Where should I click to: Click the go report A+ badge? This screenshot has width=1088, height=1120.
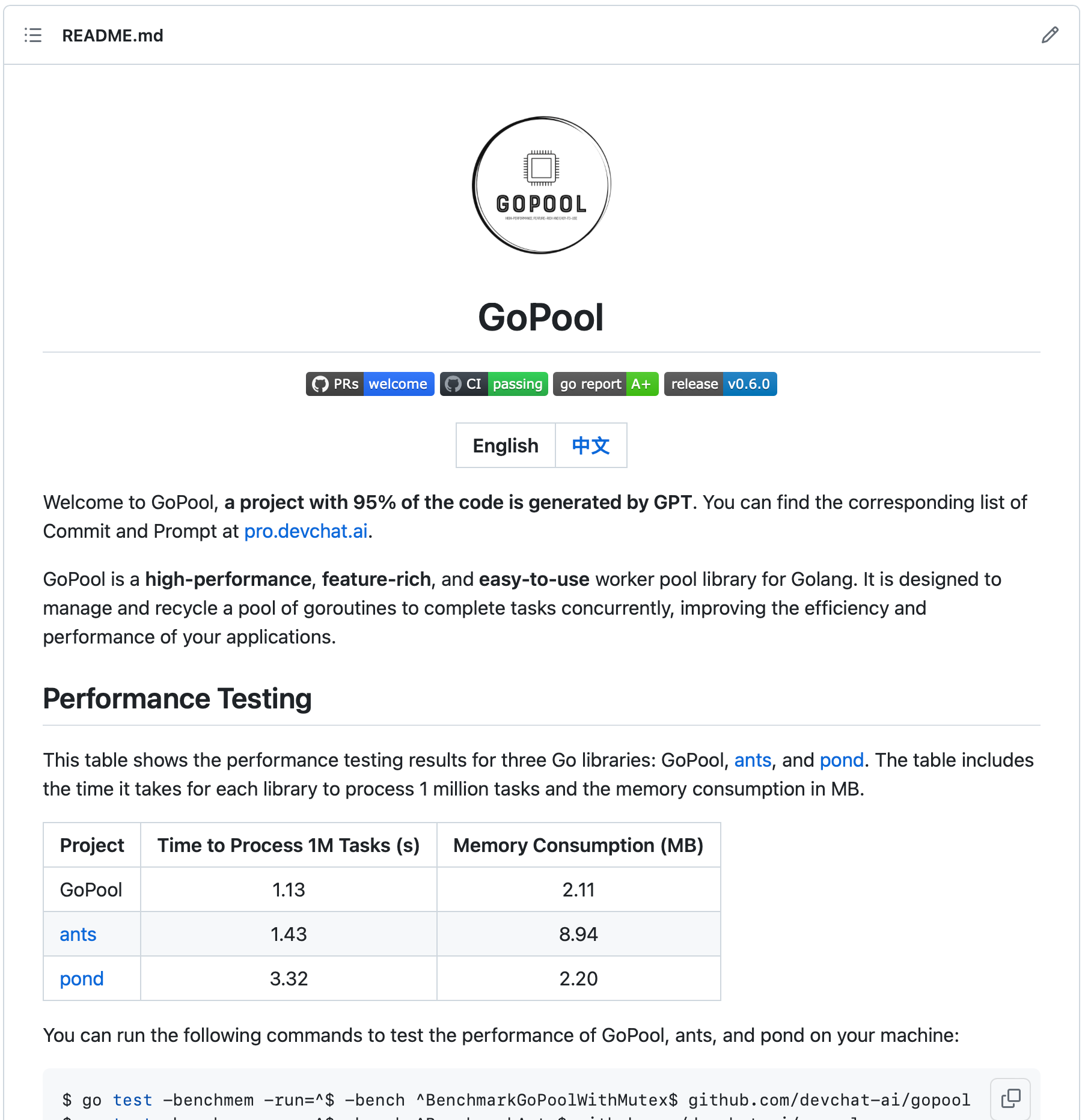(605, 384)
